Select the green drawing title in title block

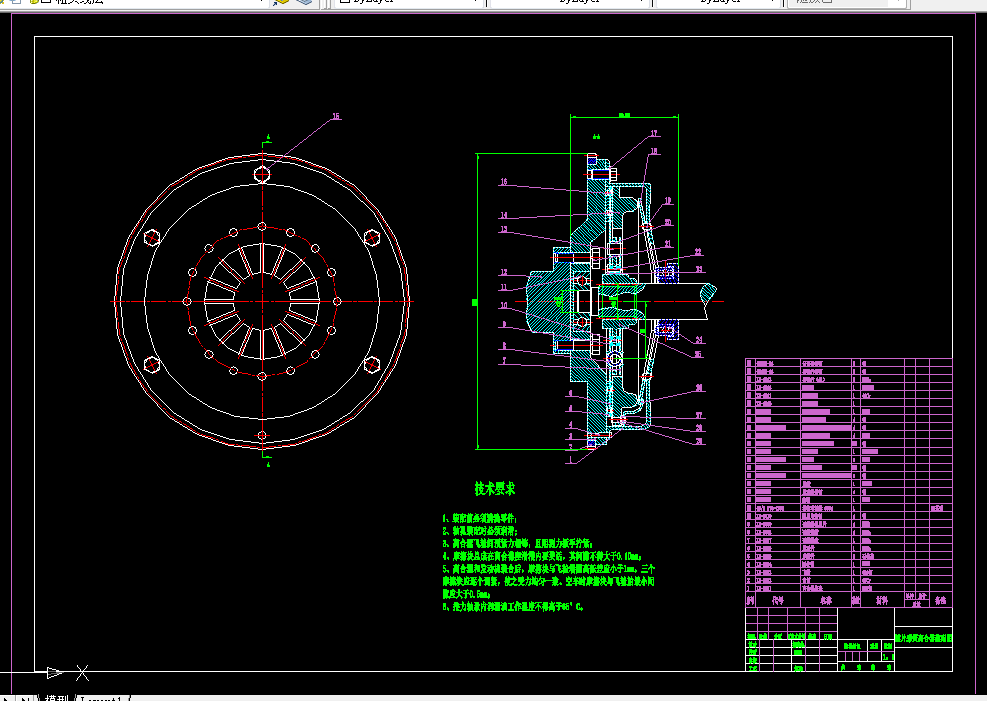point(921,636)
